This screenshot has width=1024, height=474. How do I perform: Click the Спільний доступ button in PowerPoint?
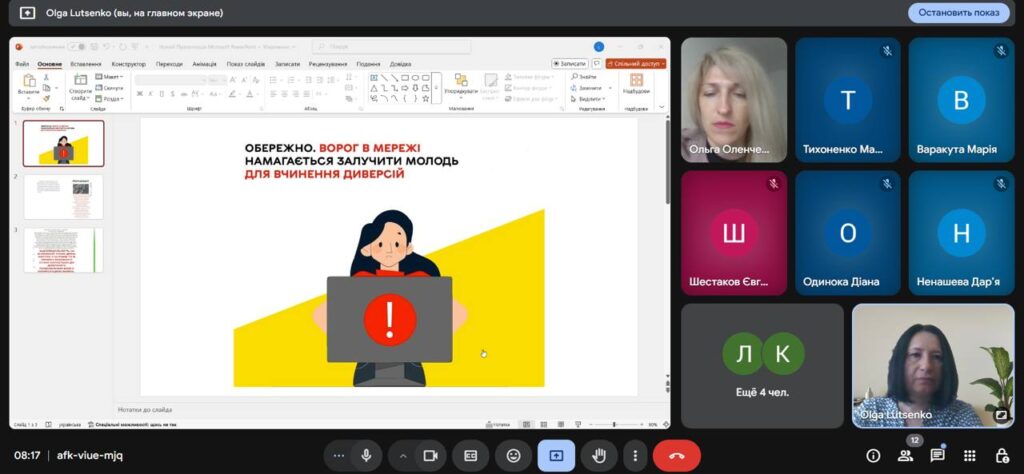point(636,63)
